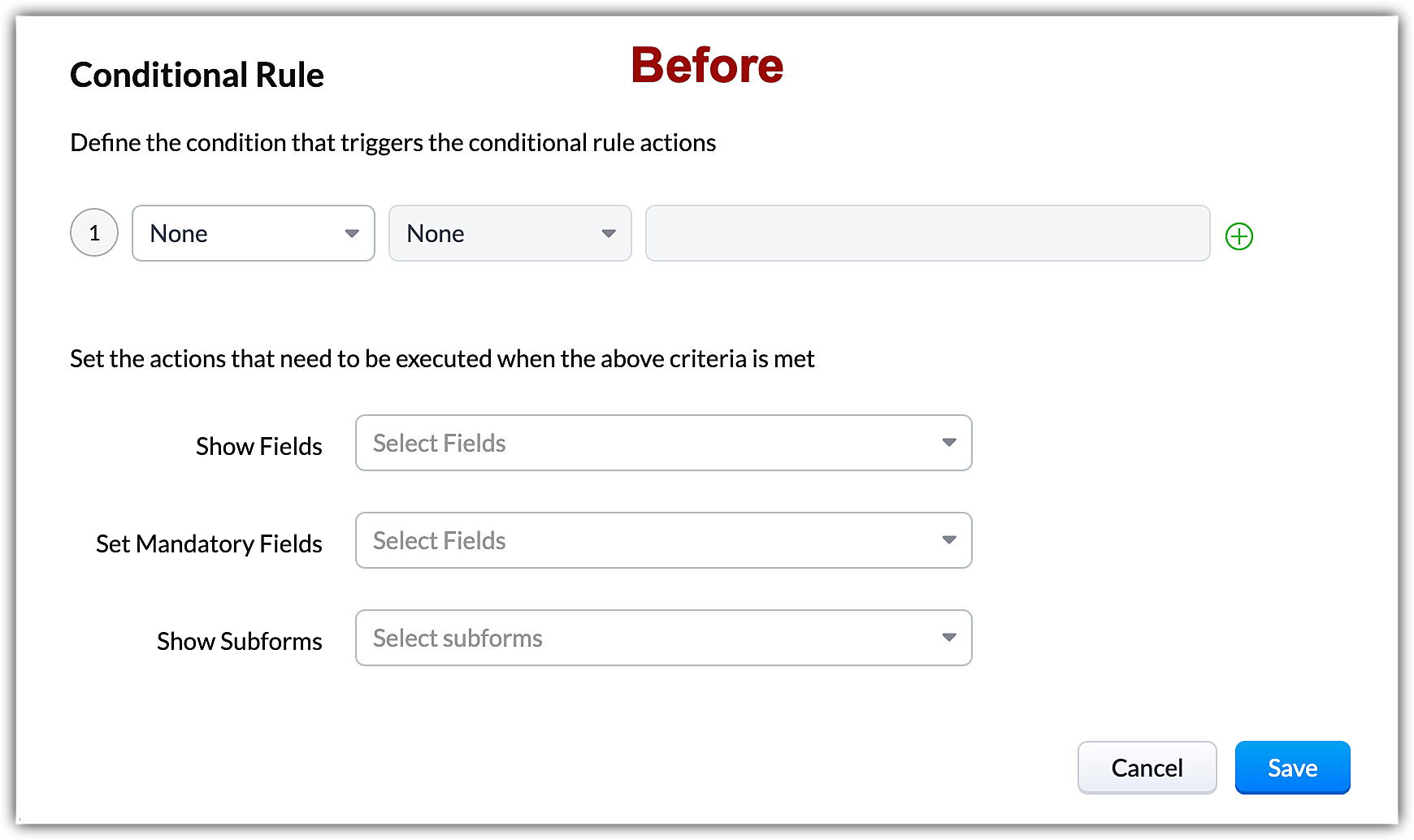Click the green plus add-condition icon
1414x840 pixels.
(x=1238, y=236)
